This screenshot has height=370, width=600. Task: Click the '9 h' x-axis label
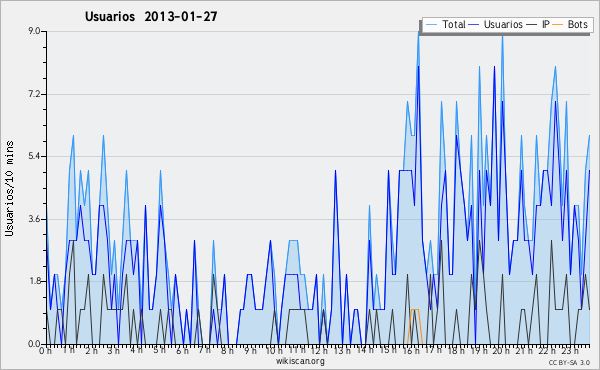tap(250, 350)
